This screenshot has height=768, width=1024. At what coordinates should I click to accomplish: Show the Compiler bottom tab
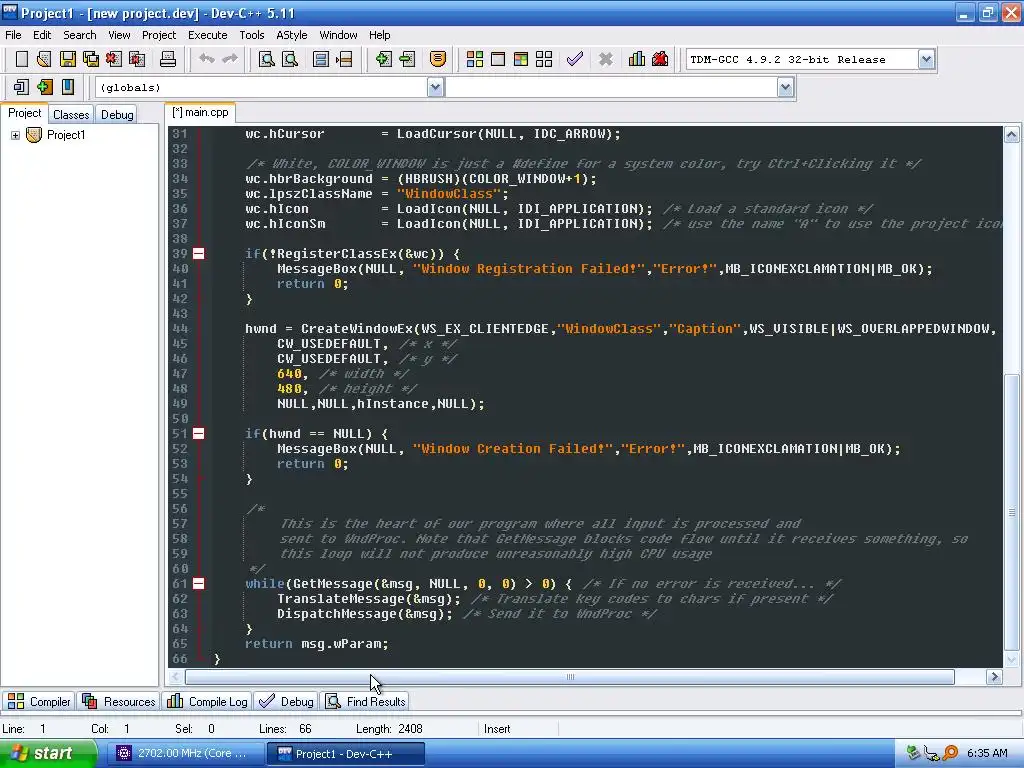tap(39, 701)
